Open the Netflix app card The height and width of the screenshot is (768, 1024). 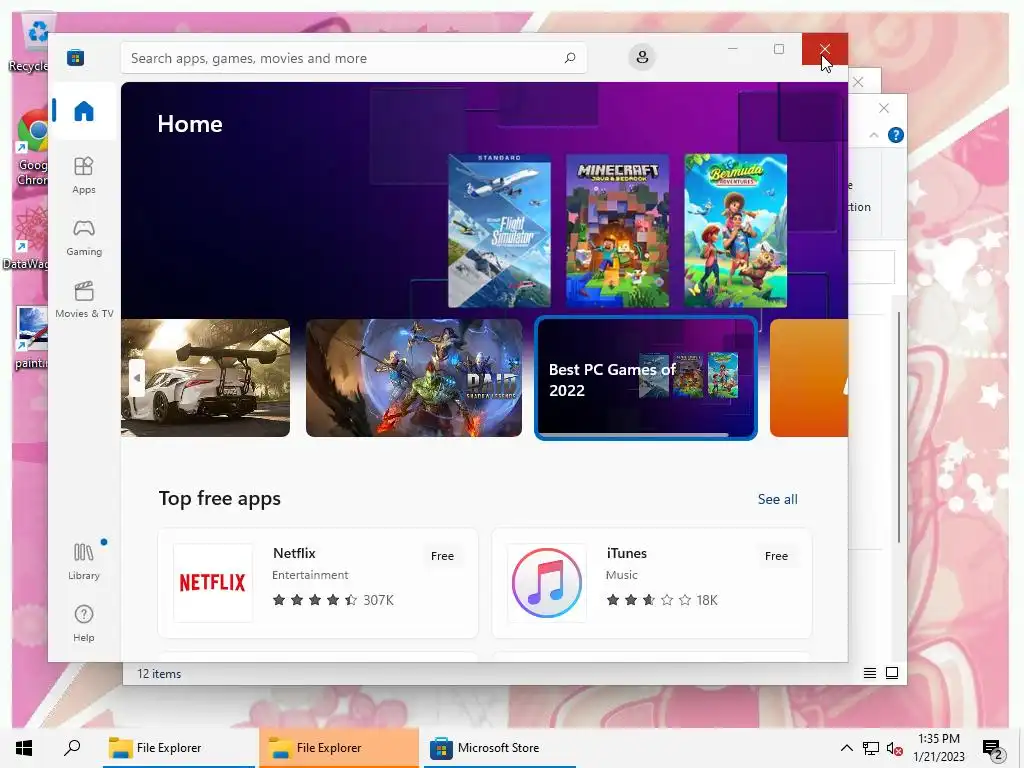(318, 583)
